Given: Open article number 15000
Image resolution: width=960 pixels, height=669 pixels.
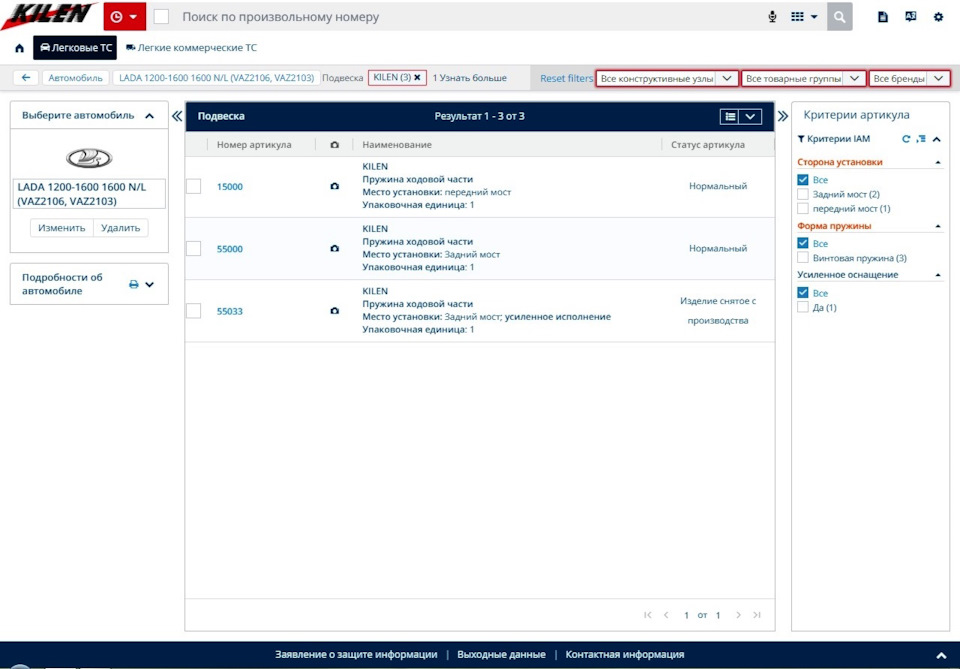Looking at the screenshot, I should [x=230, y=187].
